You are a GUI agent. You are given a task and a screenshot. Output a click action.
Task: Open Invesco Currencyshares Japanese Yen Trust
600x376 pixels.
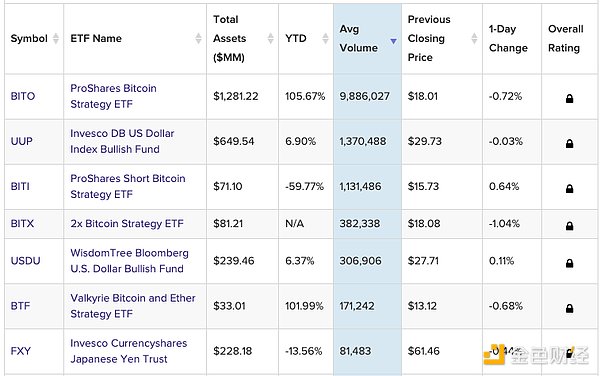tap(129, 351)
